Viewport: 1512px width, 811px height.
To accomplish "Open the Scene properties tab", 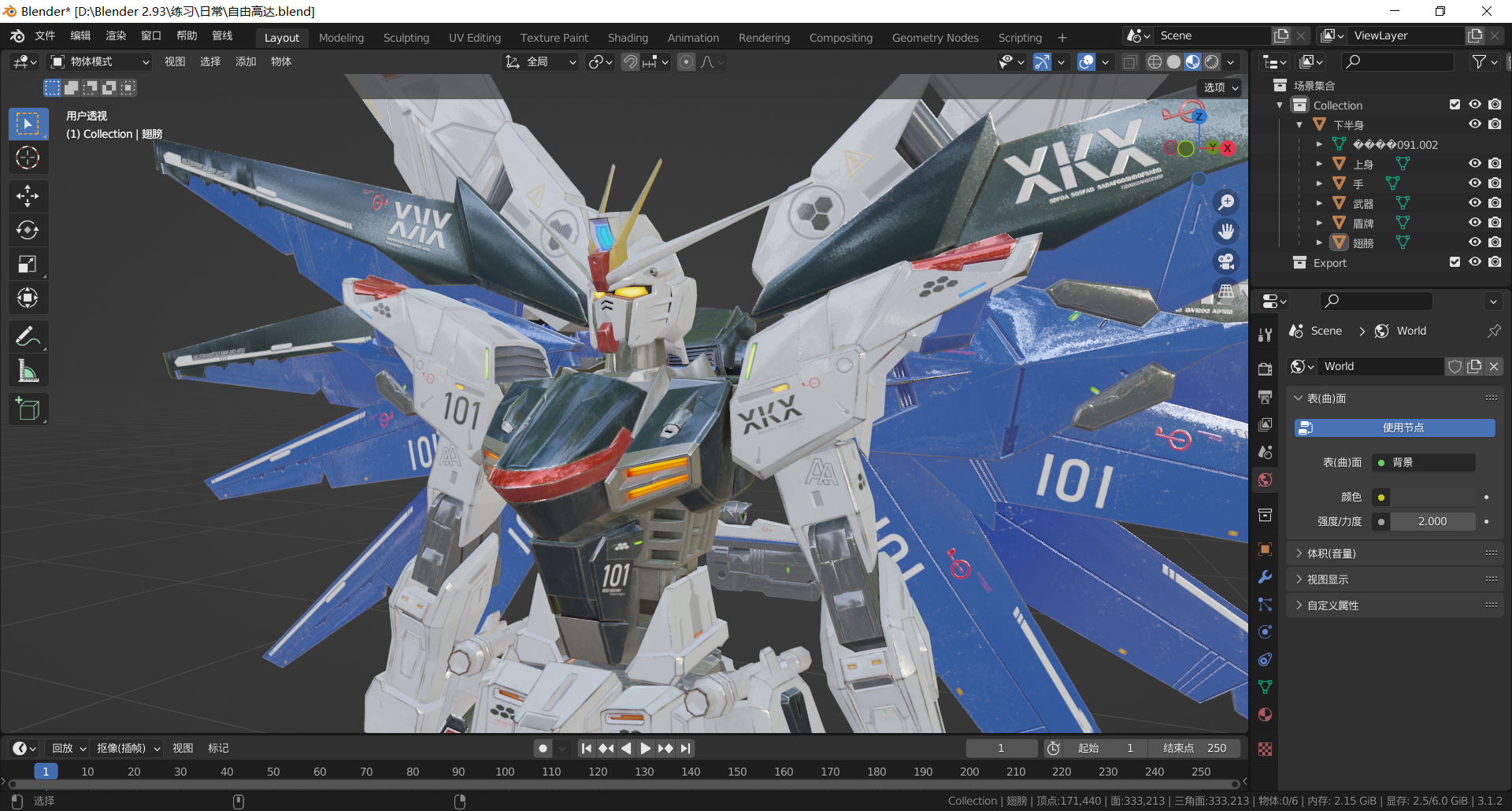I will coord(1265,452).
